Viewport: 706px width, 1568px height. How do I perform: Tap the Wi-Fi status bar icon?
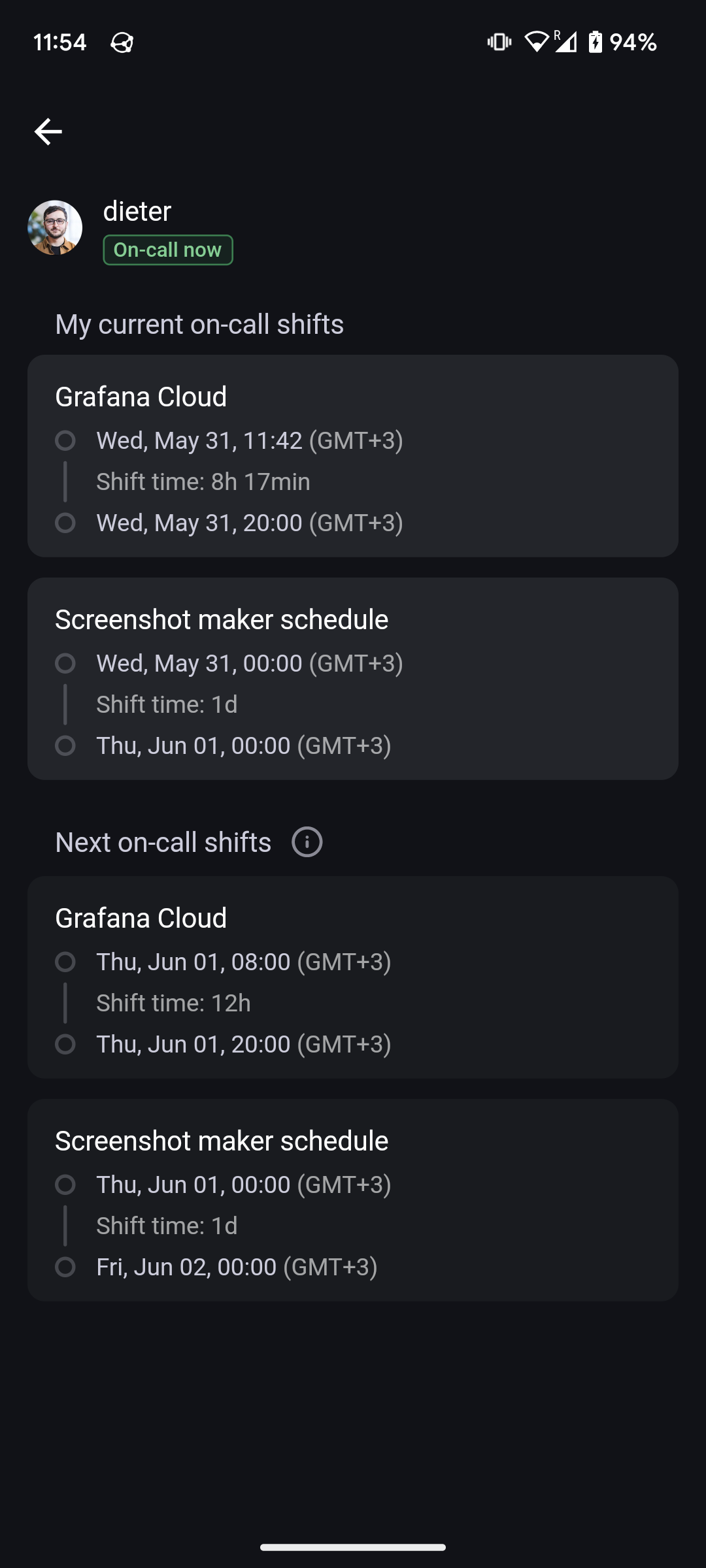pos(536,42)
